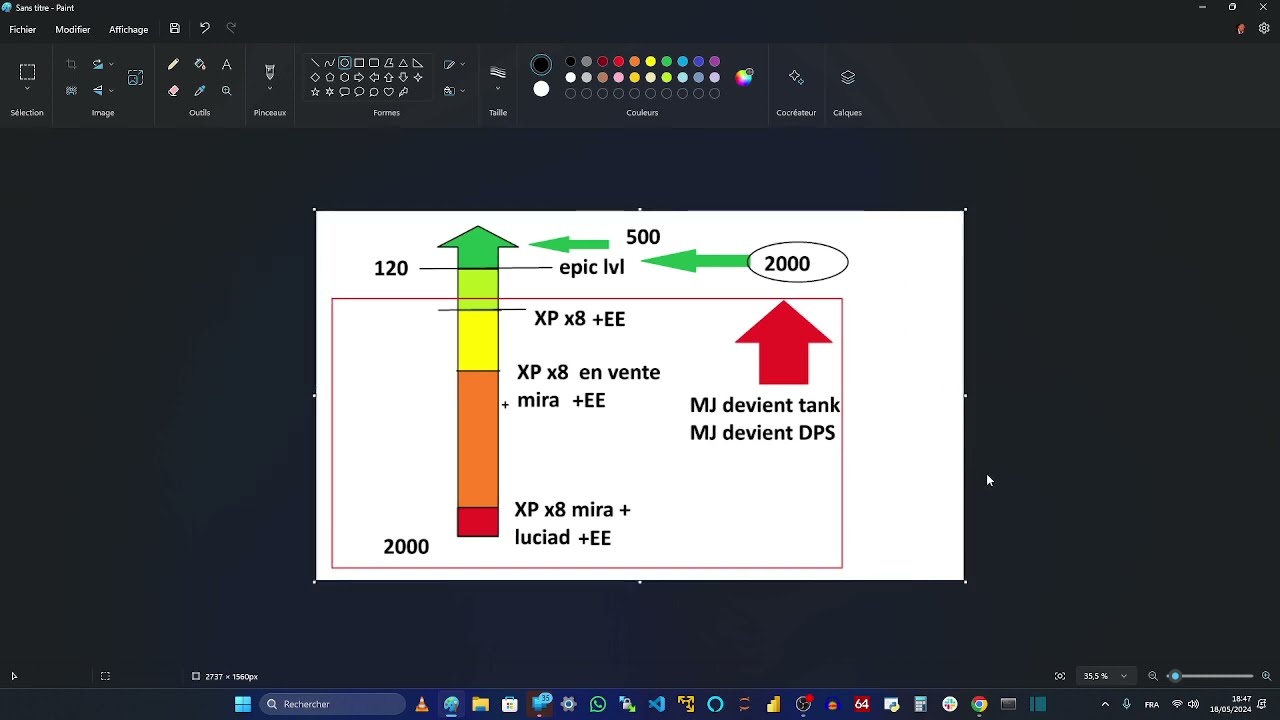Open the Taille size dropdown
This screenshot has height=720, width=1280.
coord(498,90)
